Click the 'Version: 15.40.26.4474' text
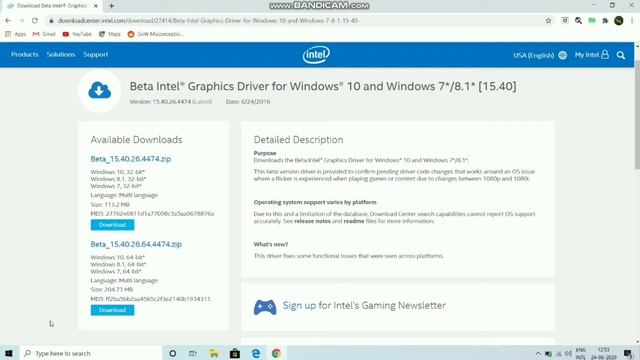The image size is (640, 360). coord(160,102)
